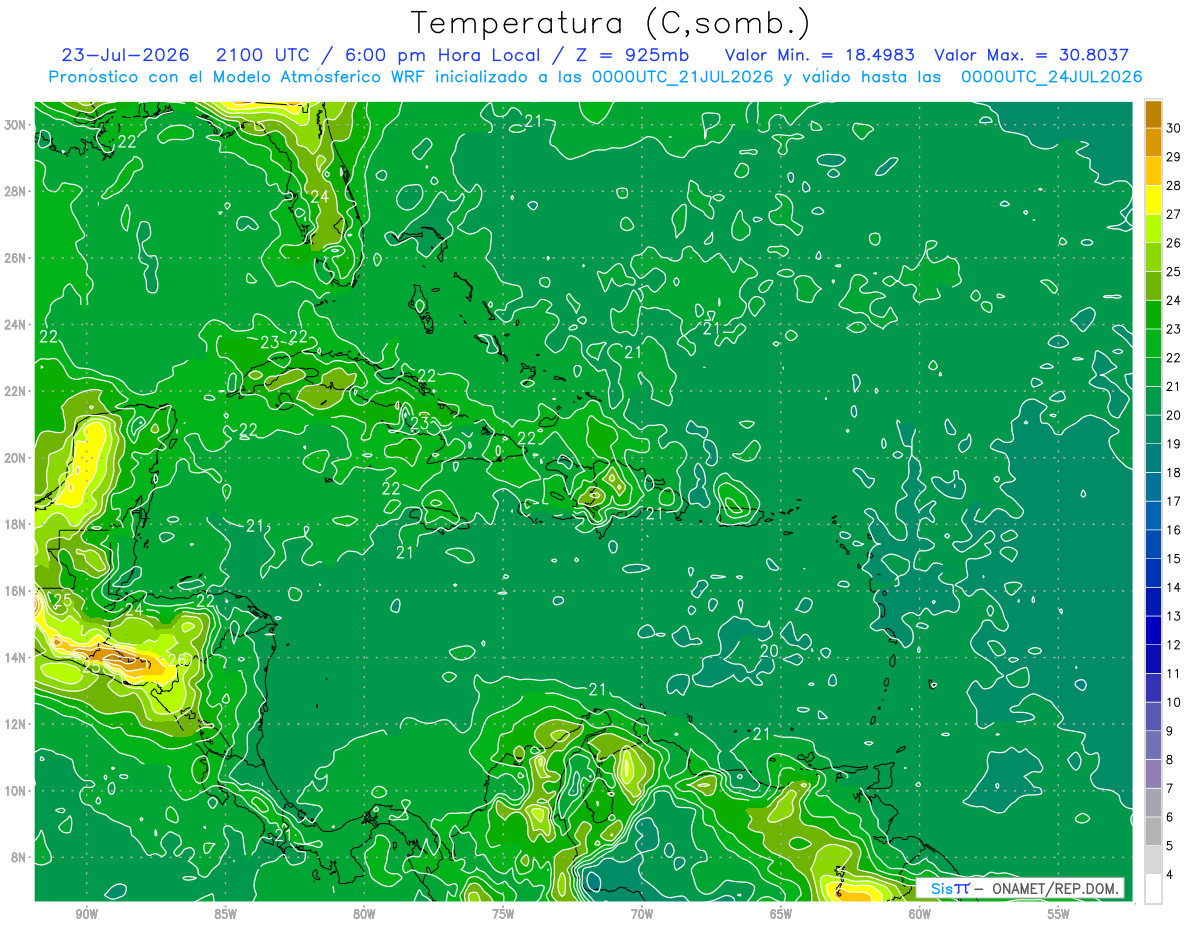
Task: Click the orange swatch between 29 and 30
Action: [1153, 143]
